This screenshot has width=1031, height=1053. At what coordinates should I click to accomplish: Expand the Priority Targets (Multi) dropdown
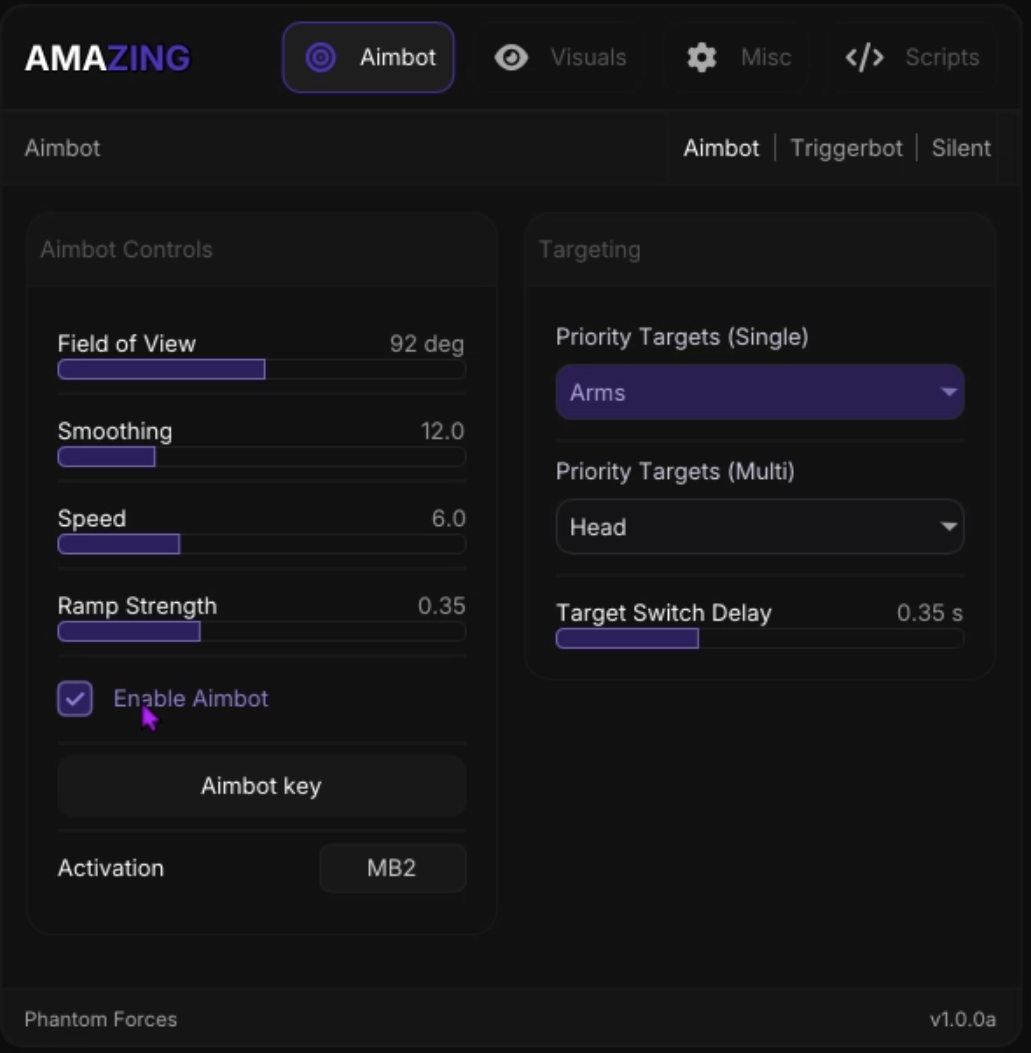760,527
